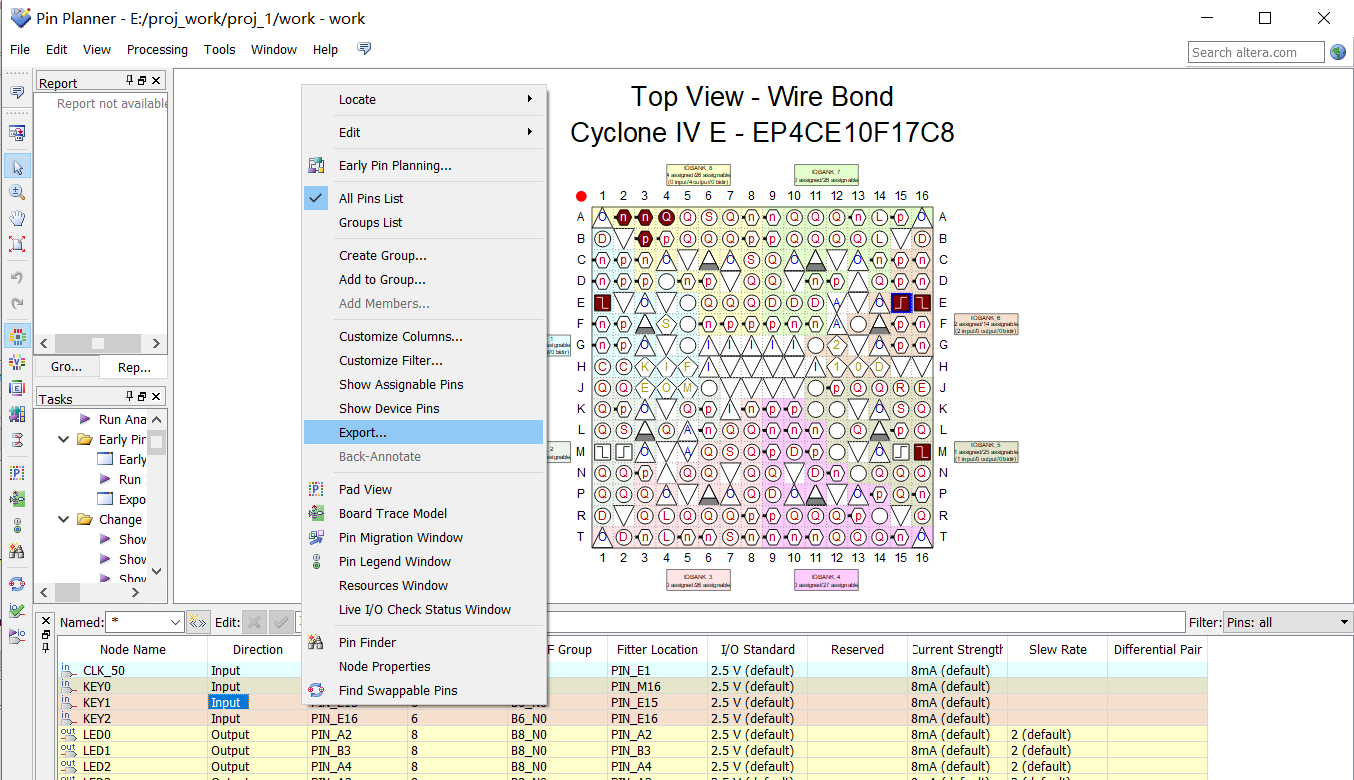The image size is (1354, 780).
Task: Click the Fitter Location column header
Action: point(657,649)
